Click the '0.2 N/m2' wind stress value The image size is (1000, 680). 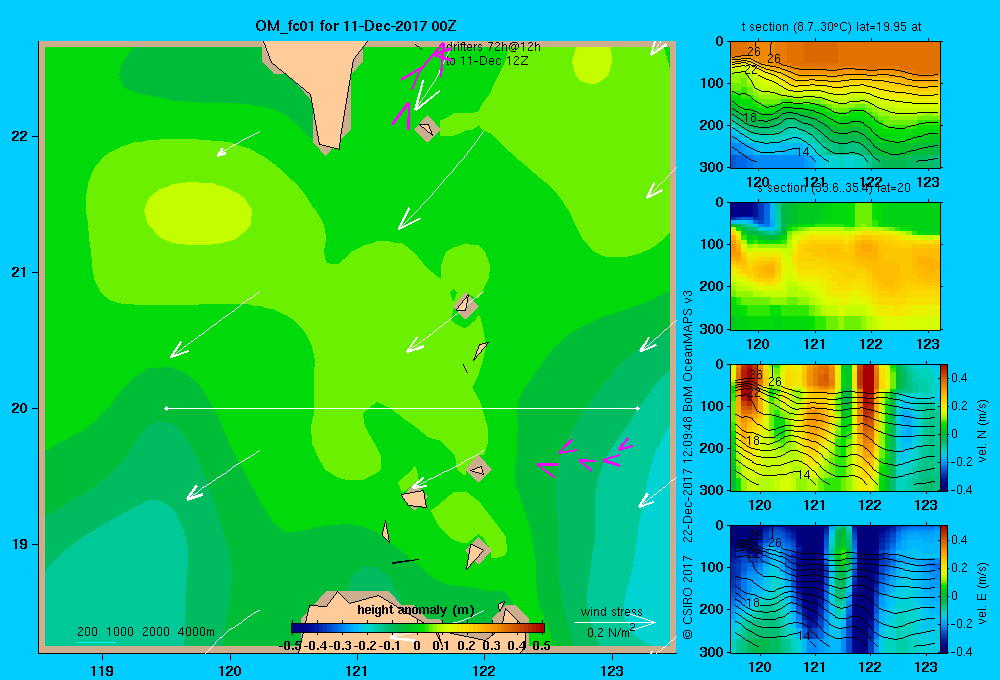pos(611,632)
